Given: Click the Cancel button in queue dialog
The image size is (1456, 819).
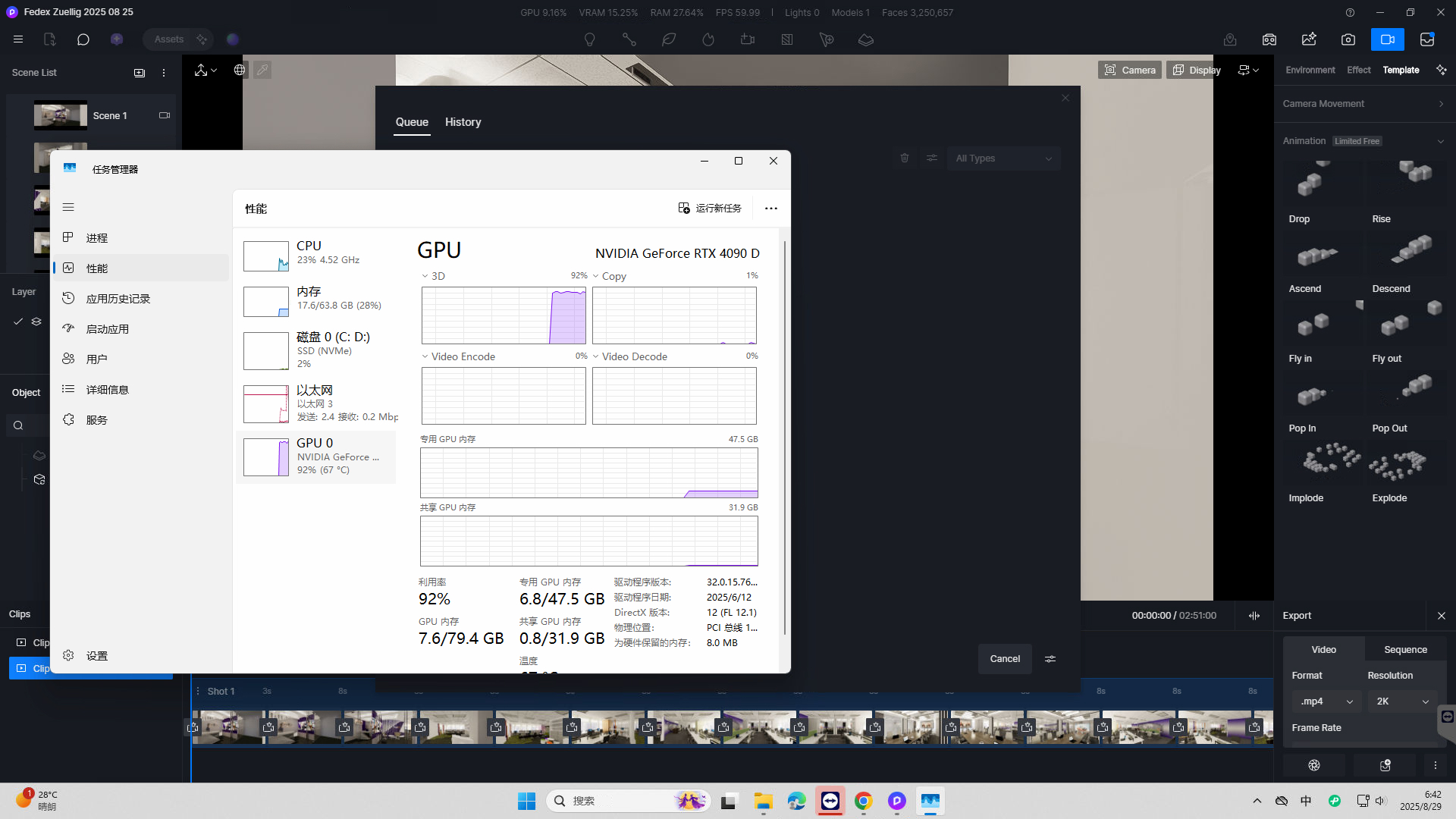Looking at the screenshot, I should (1004, 659).
